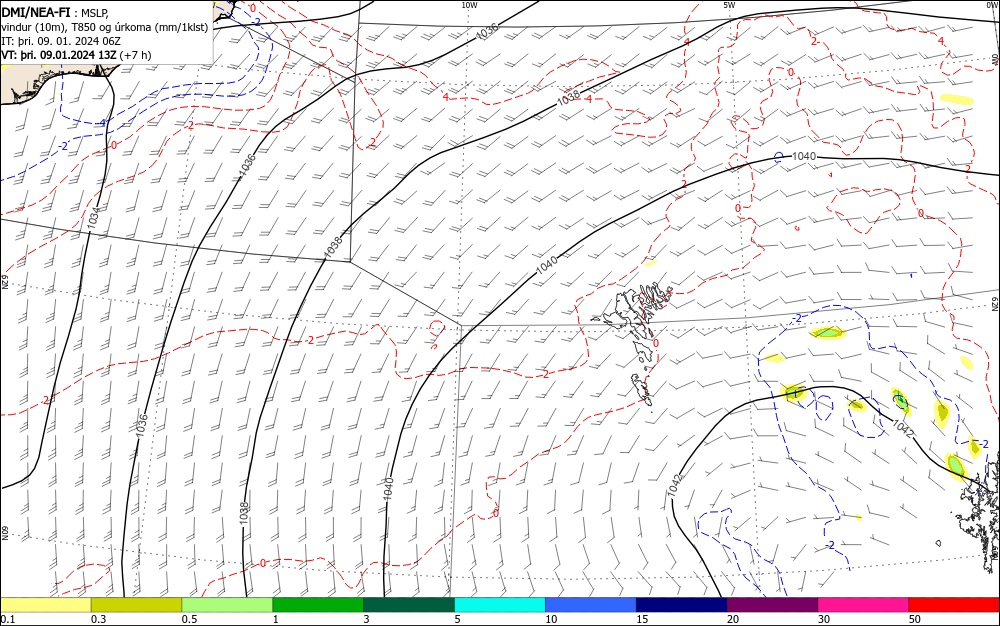The width and height of the screenshot is (1000, 626).
Task: Click the legend value '50'
Action: tap(915, 619)
